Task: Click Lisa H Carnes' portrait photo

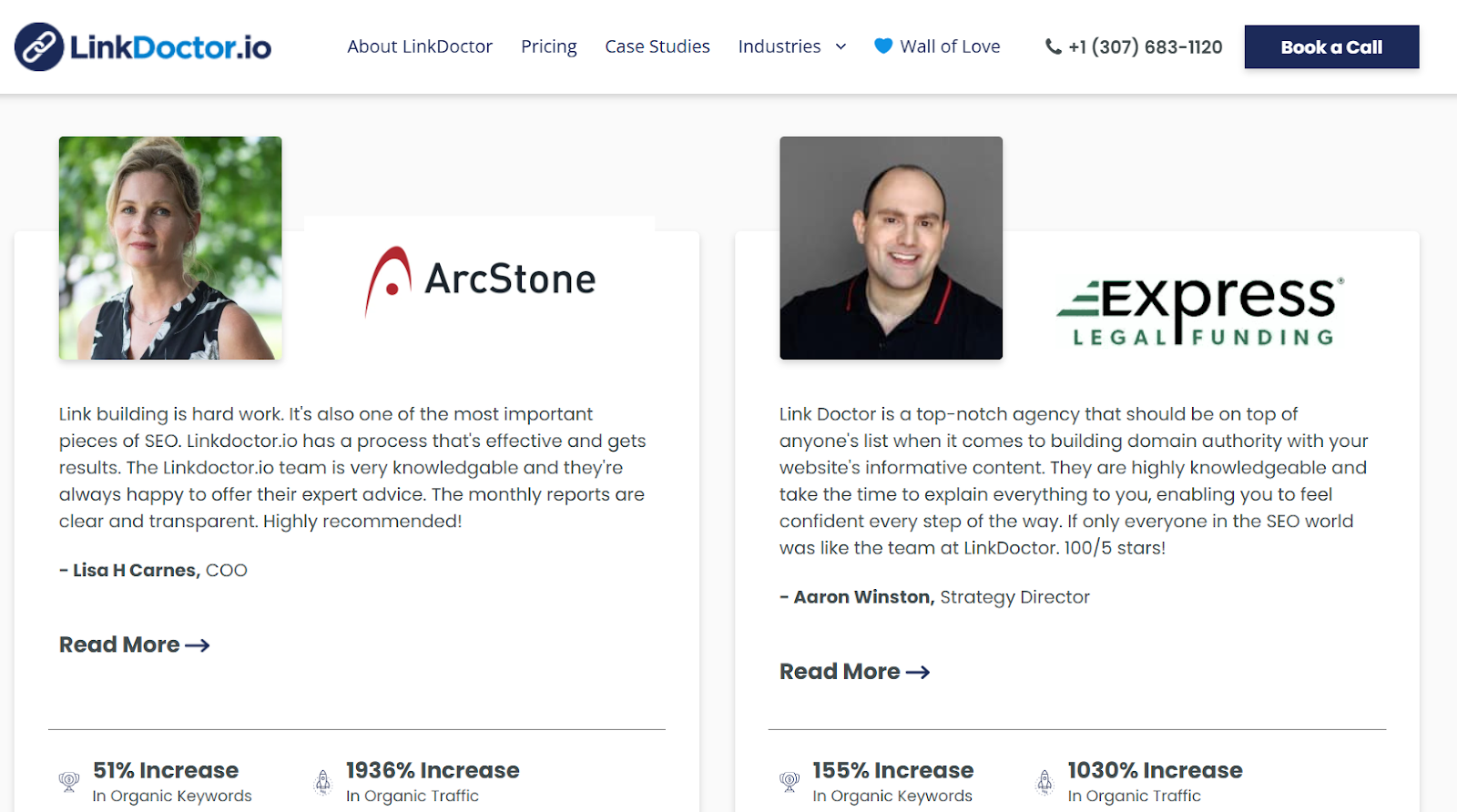Action: tap(170, 248)
